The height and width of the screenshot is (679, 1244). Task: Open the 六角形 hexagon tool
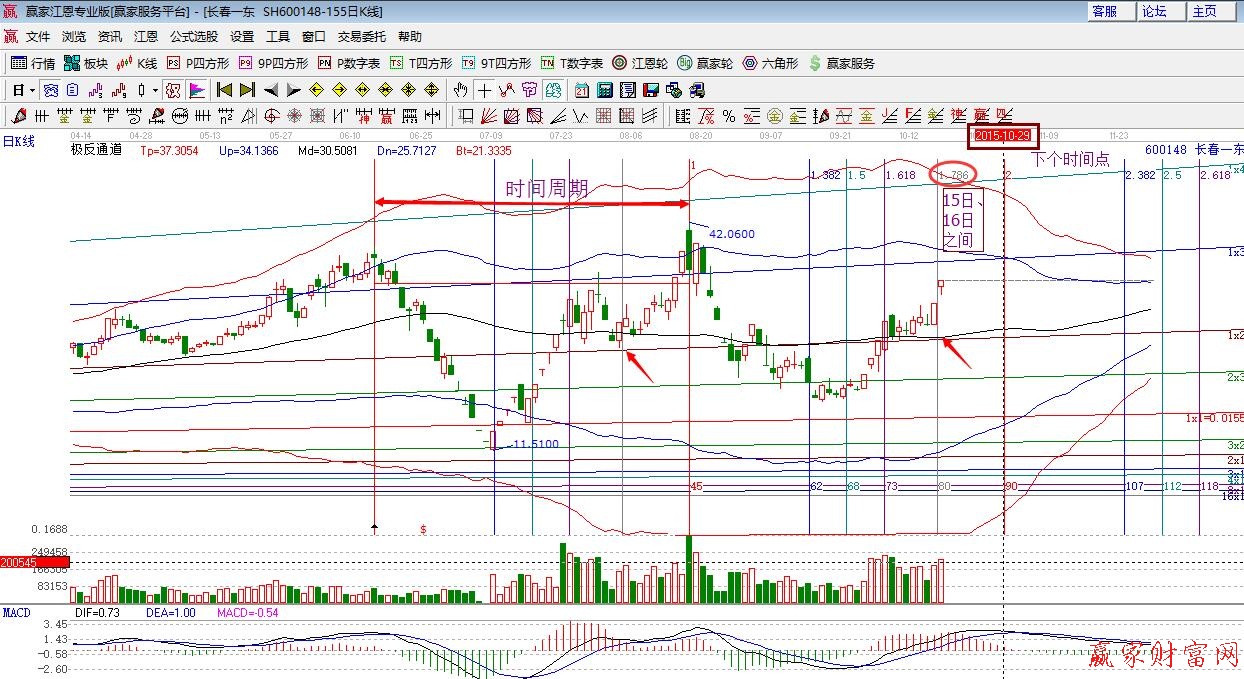click(x=769, y=63)
